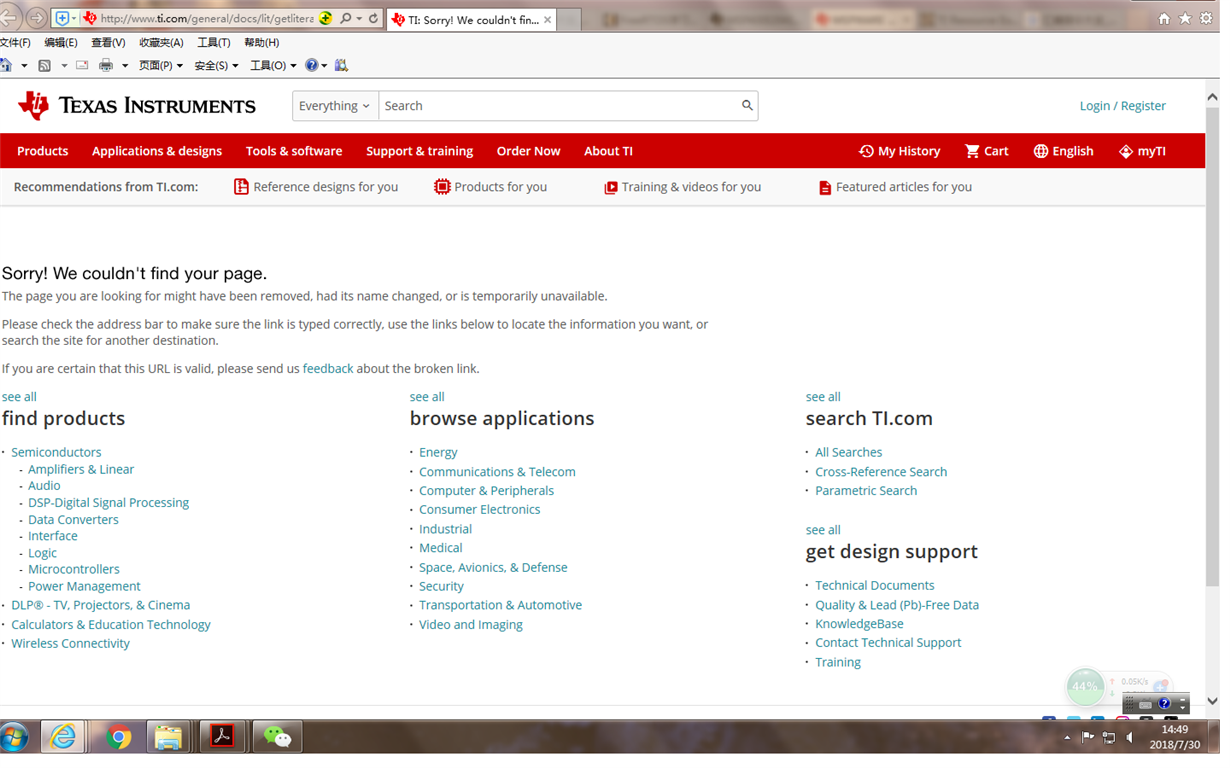Open Cross-Reference Search link
1230x768 pixels.
click(x=881, y=471)
